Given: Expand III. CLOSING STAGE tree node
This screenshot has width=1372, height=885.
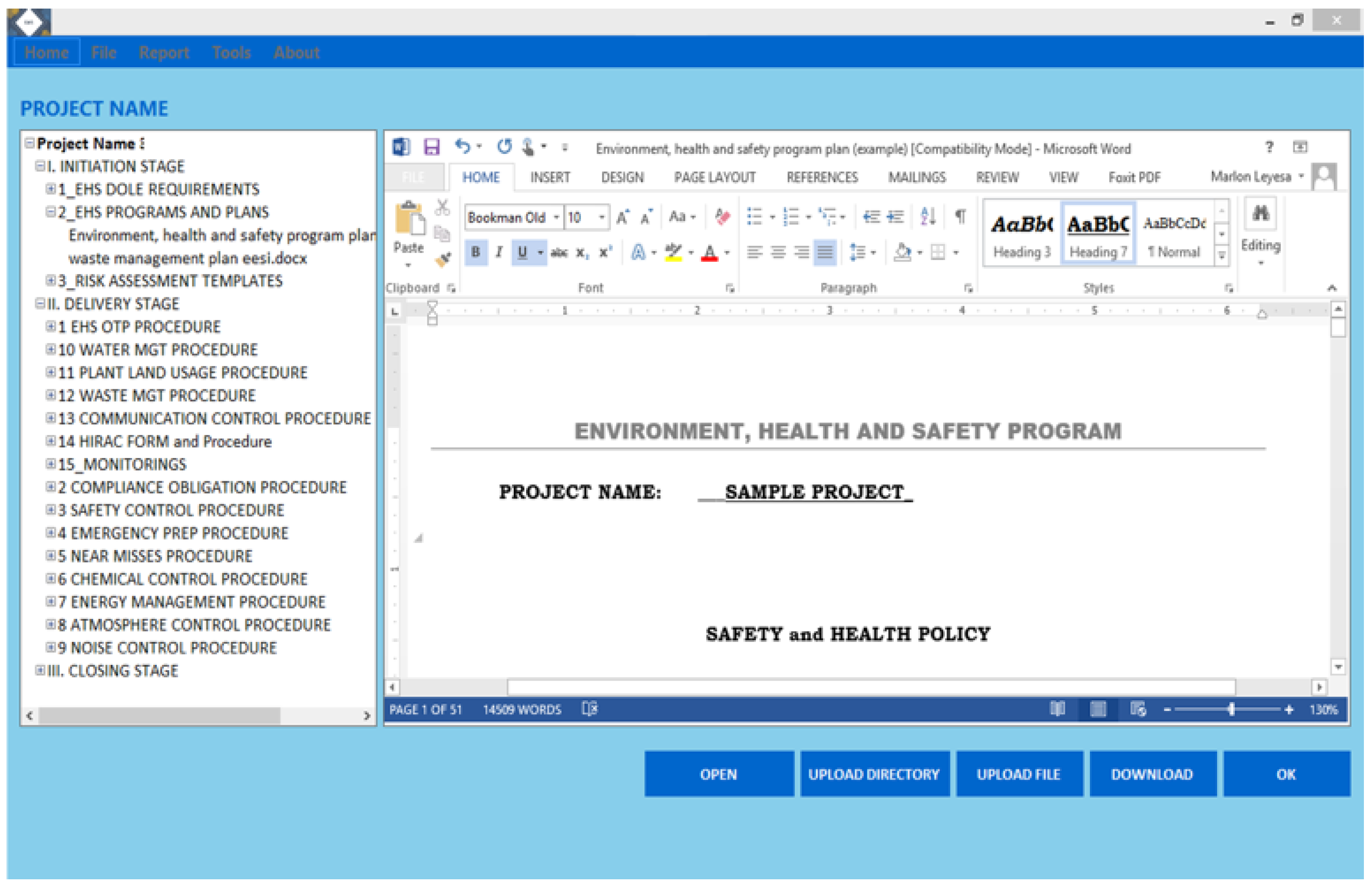Looking at the screenshot, I should coord(40,670).
